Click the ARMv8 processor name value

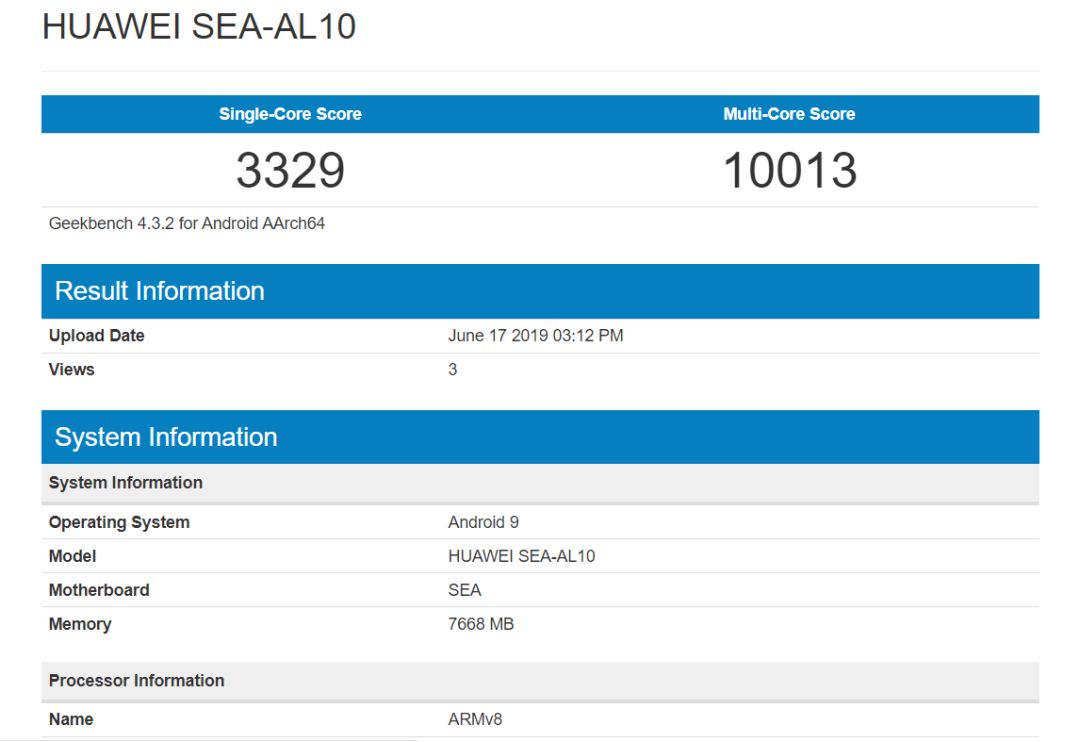click(x=475, y=719)
